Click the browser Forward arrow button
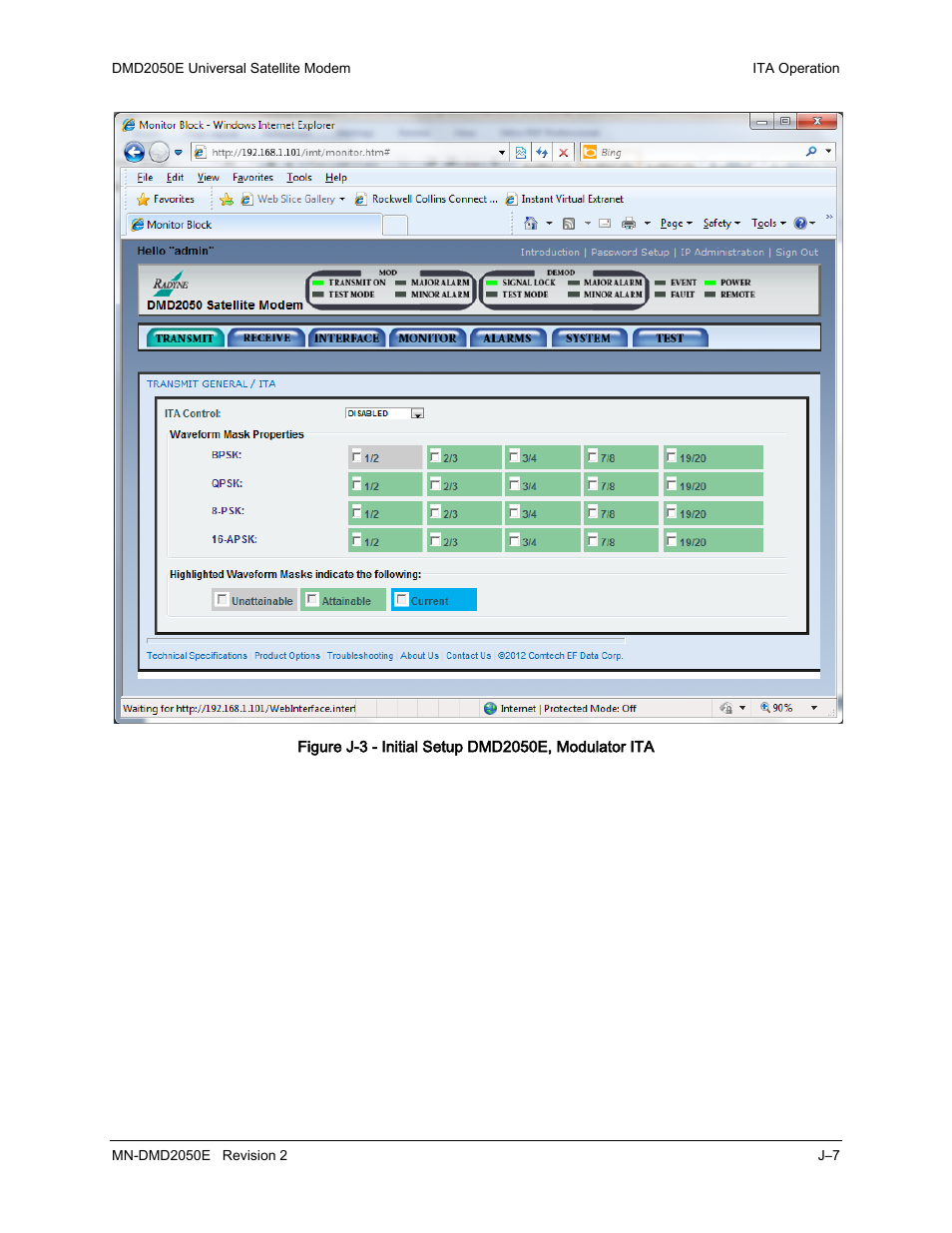This screenshot has width=952, height=1233. (160, 152)
